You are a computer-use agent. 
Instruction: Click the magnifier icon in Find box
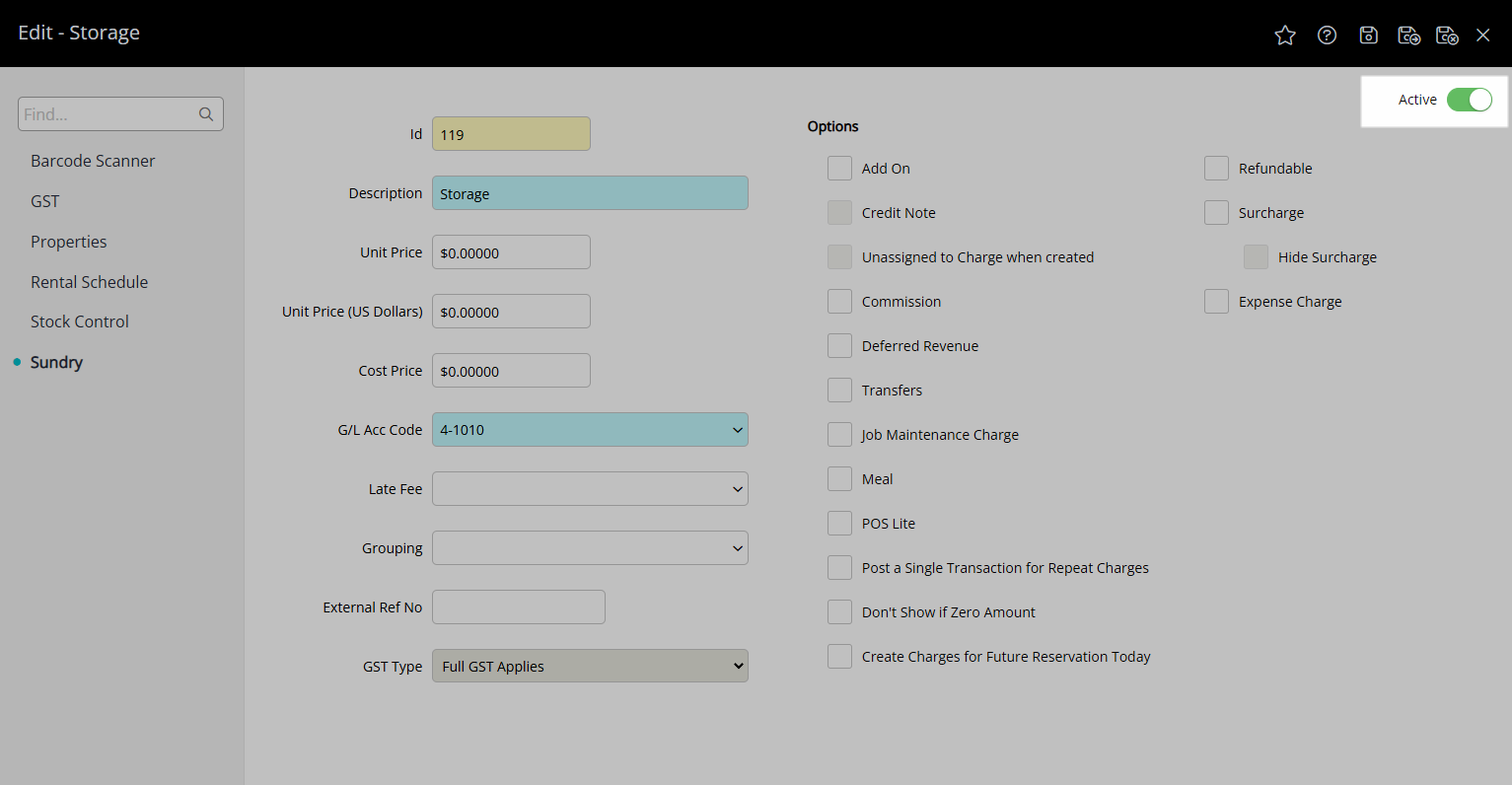(206, 114)
